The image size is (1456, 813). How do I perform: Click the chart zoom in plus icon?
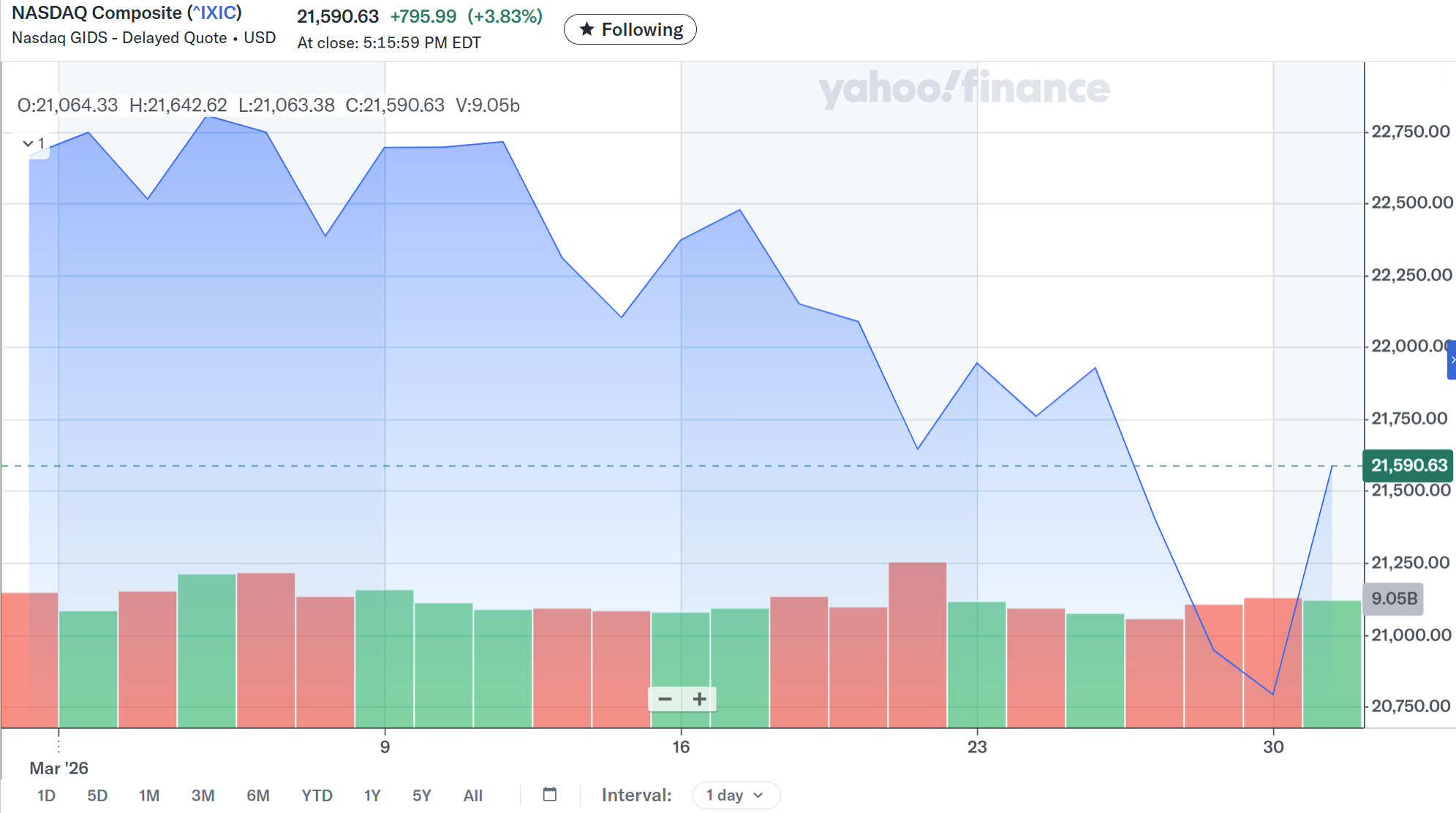click(x=699, y=700)
